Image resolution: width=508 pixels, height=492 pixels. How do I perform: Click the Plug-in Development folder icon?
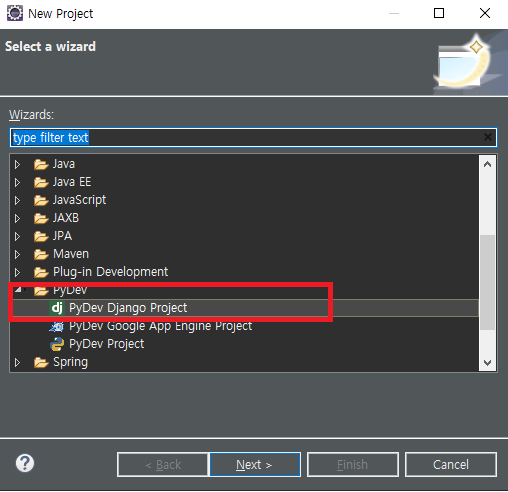pyautogui.click(x=41, y=272)
